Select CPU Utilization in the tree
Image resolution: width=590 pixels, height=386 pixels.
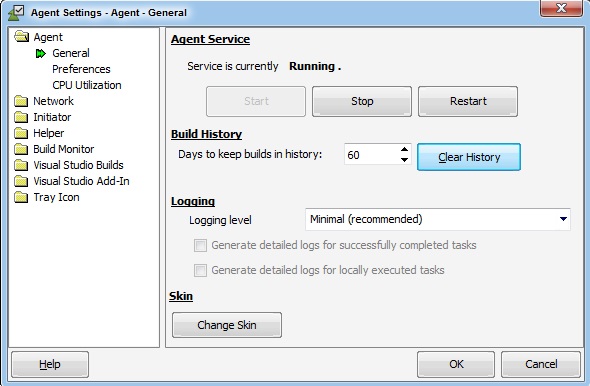pos(87,85)
